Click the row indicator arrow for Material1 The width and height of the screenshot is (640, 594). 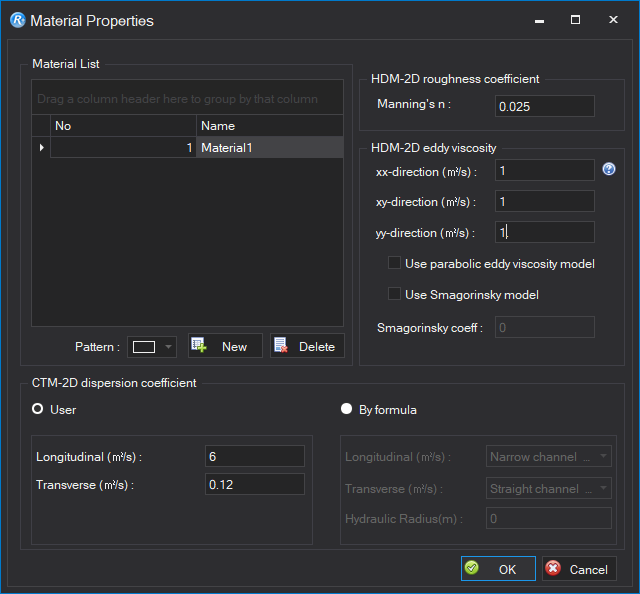pos(41,148)
